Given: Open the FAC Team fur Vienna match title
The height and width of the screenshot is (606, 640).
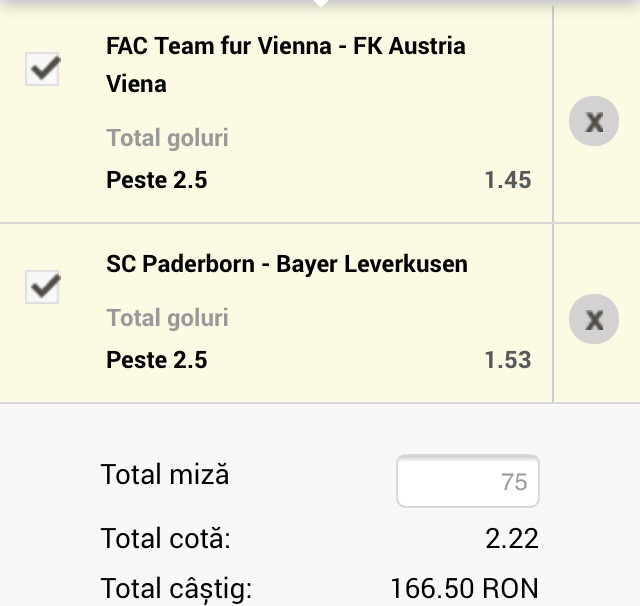Looking at the screenshot, I should pyautogui.click(x=286, y=64).
